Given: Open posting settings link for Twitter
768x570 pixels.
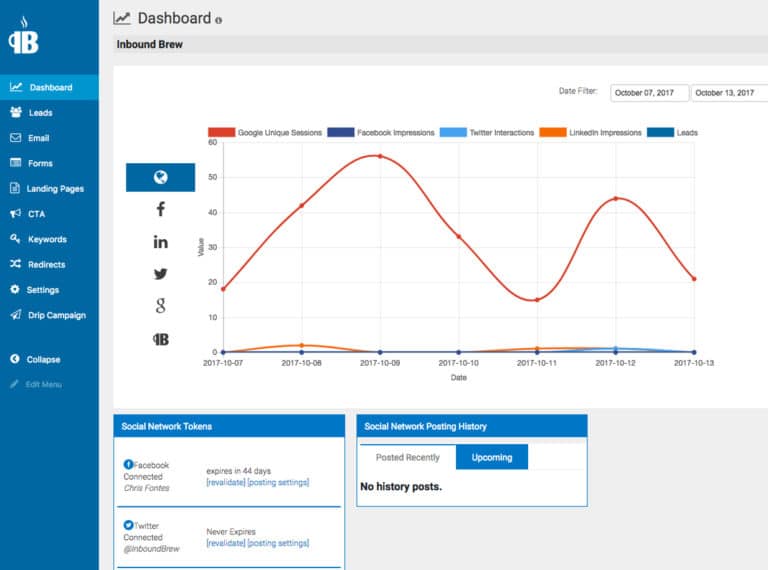Looking at the screenshot, I should (278, 544).
